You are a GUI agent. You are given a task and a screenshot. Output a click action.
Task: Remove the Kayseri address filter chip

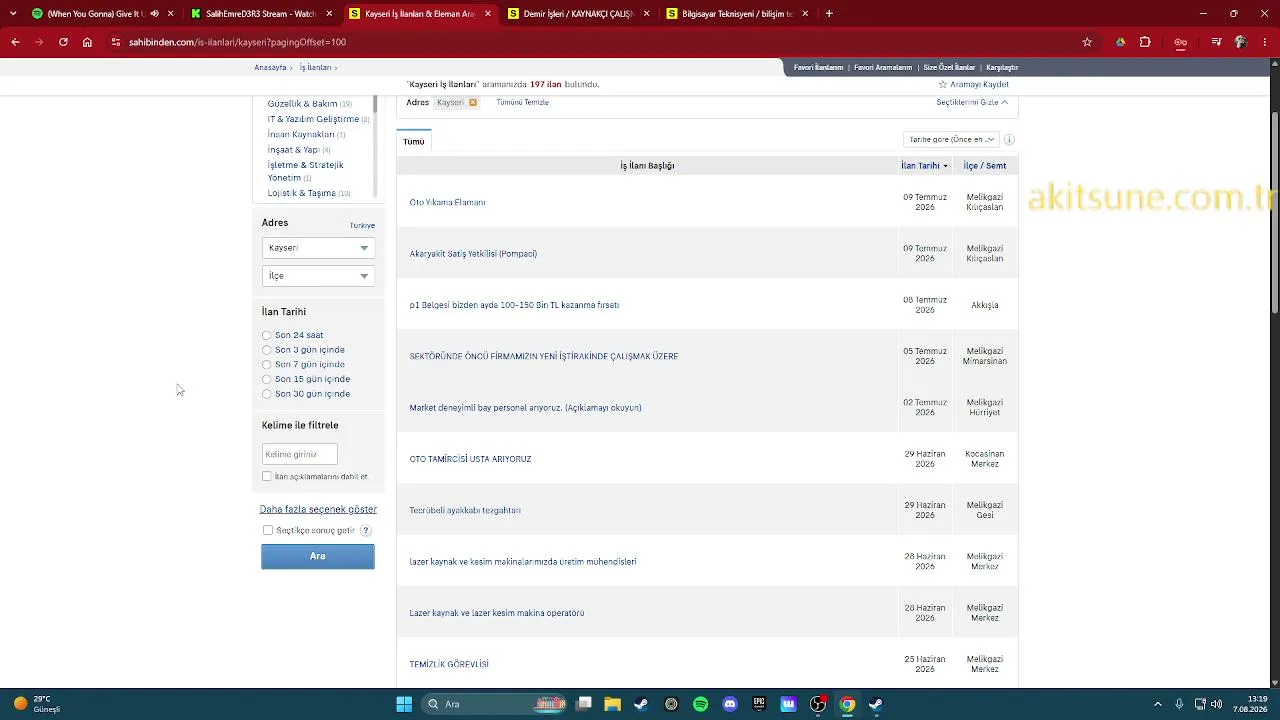(473, 102)
